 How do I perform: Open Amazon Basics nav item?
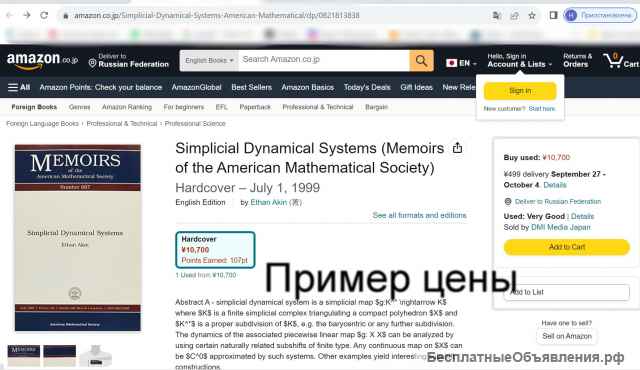click(x=307, y=87)
